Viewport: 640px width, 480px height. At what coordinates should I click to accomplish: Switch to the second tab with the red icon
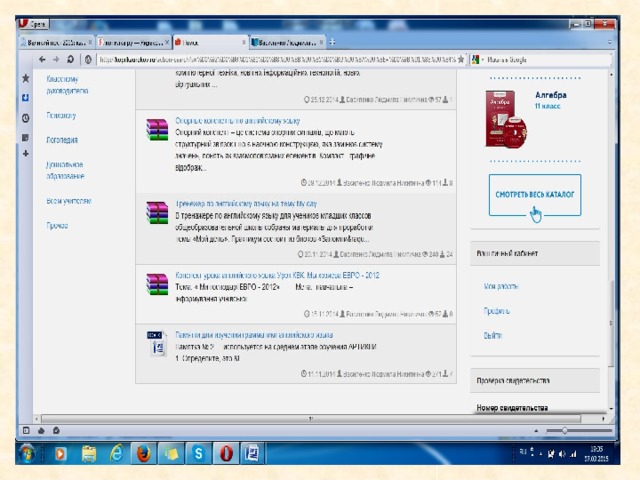[x=131, y=42]
